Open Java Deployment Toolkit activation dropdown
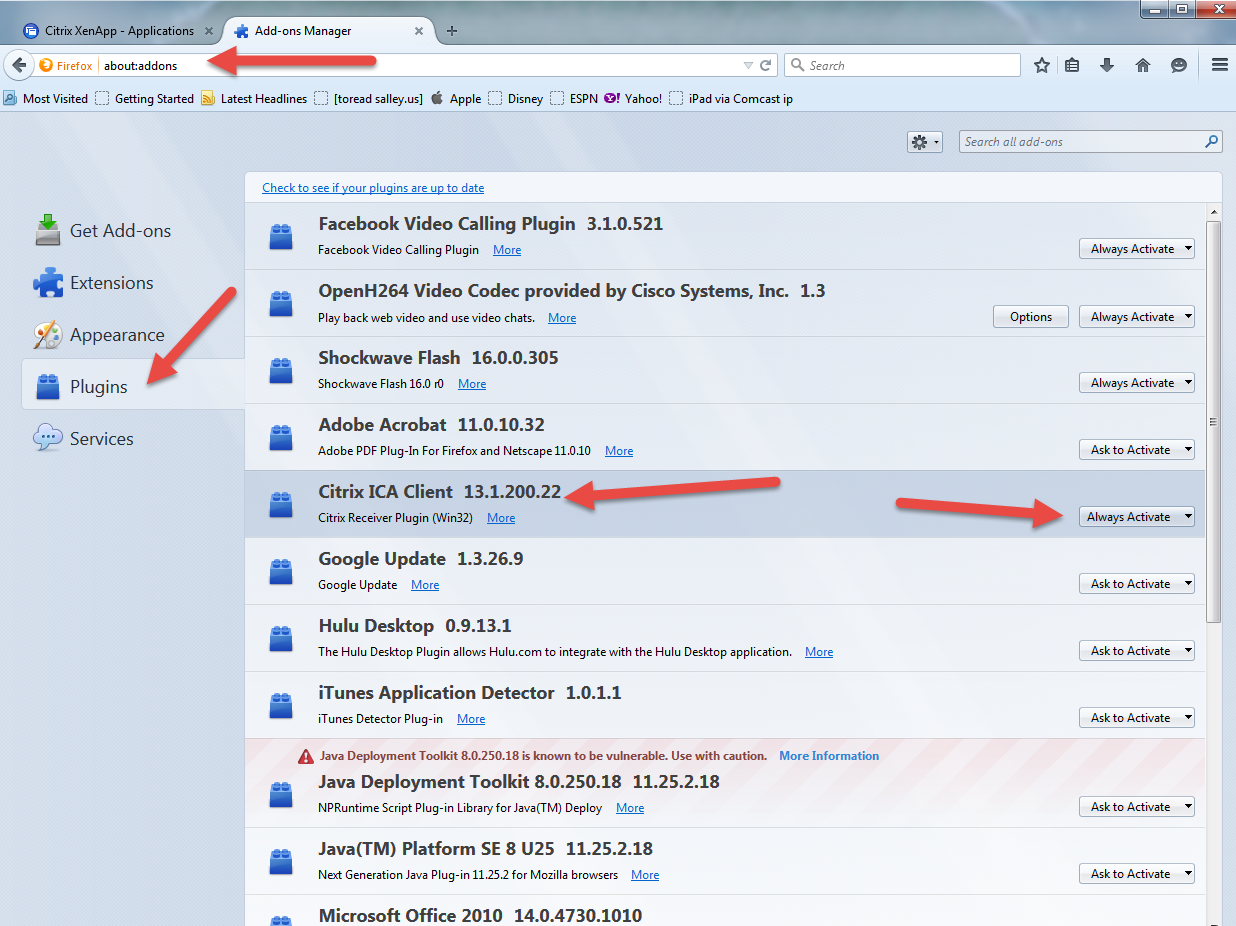The image size is (1236, 926). [x=1137, y=807]
